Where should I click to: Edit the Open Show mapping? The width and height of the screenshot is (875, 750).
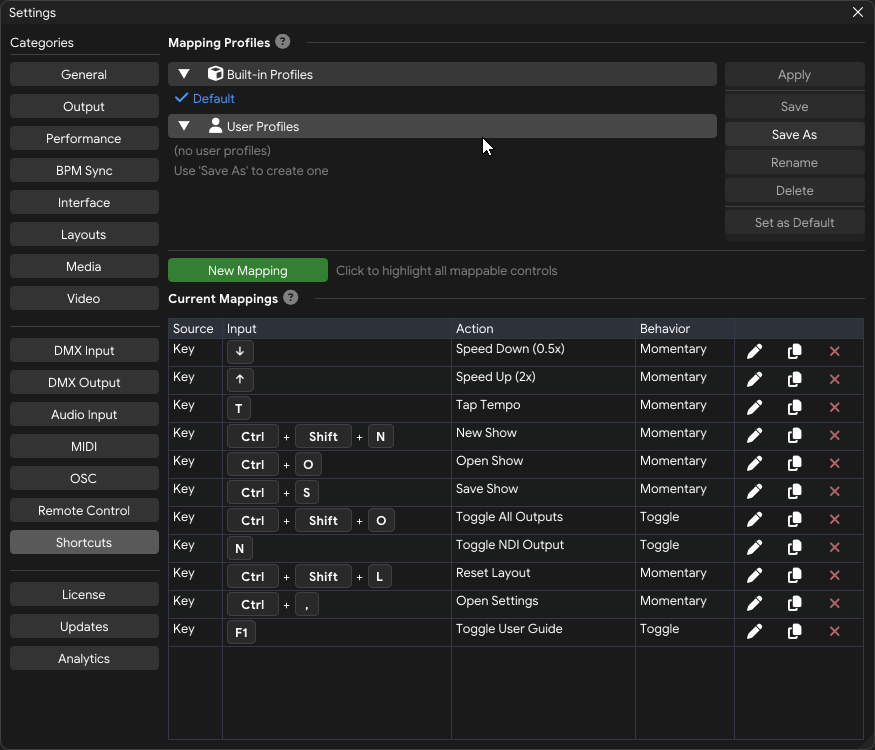(x=754, y=463)
